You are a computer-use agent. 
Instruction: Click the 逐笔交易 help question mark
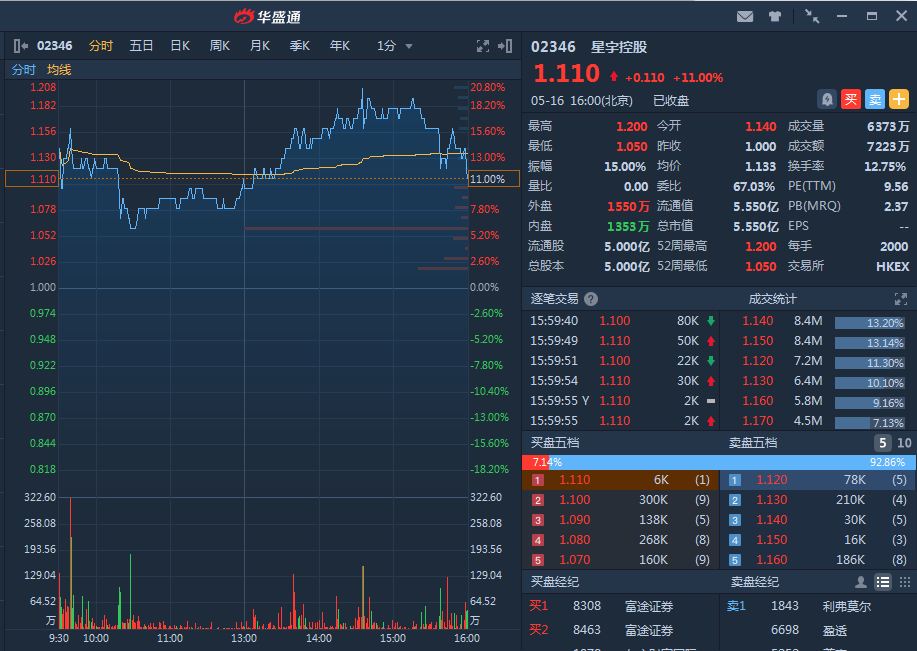click(x=591, y=299)
